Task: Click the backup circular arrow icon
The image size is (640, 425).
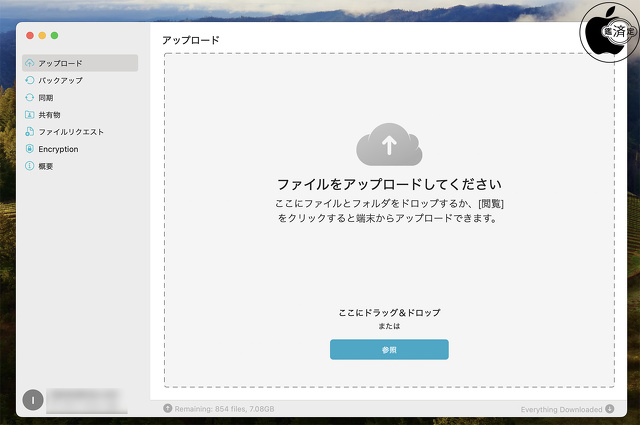Action: point(29,80)
